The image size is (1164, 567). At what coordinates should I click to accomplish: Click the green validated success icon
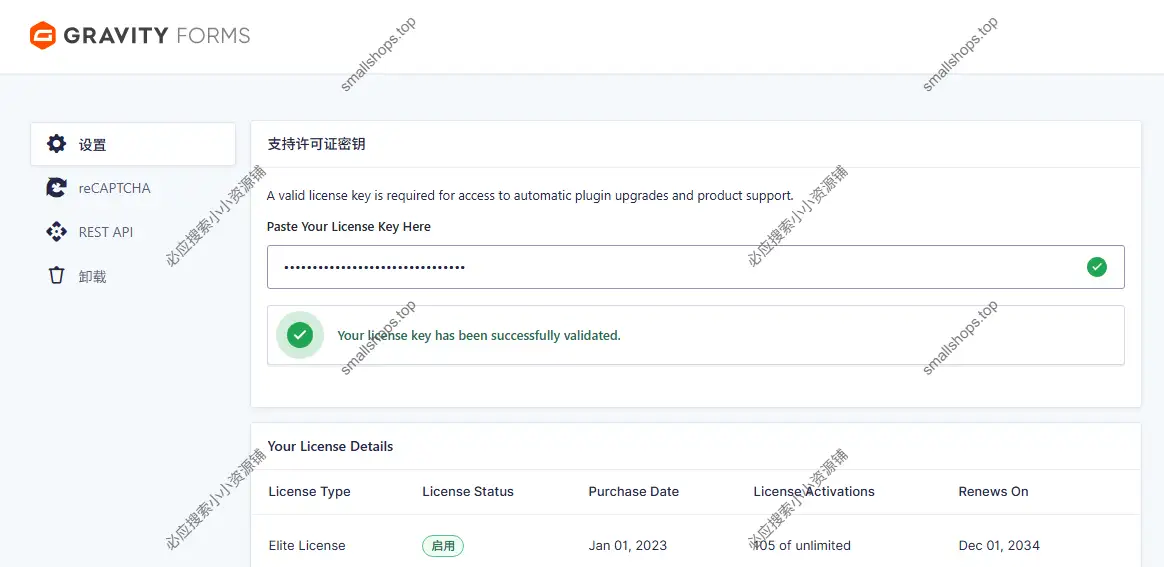pyautogui.click(x=300, y=335)
